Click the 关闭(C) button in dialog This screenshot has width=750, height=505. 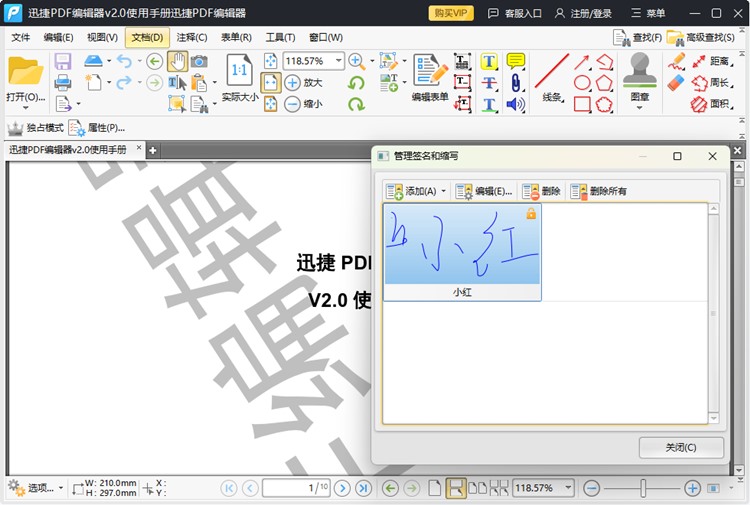tap(681, 448)
